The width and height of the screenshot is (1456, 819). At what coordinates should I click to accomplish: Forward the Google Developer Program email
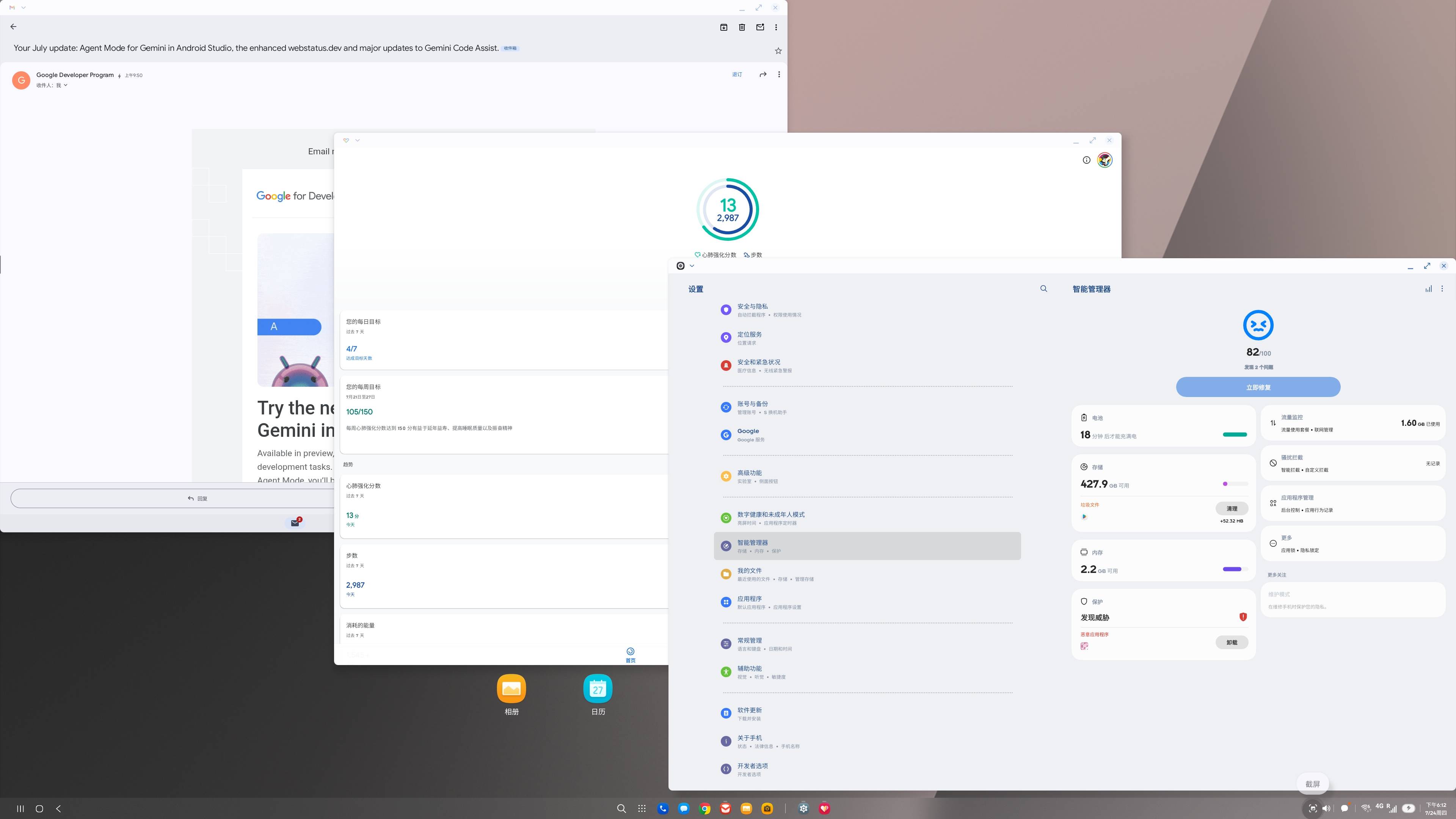pyautogui.click(x=763, y=75)
